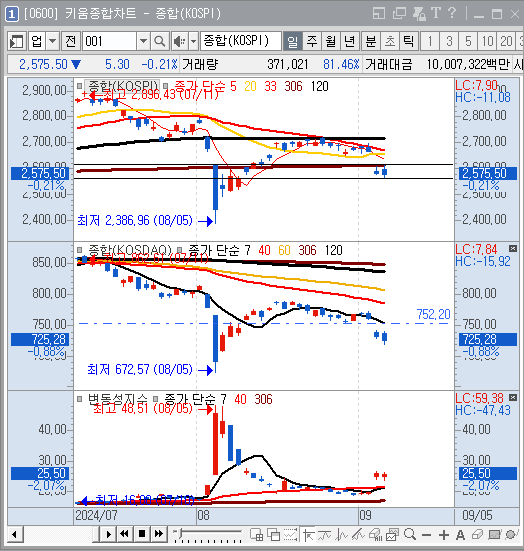
Task: Select the 일 daily period tab
Action: click(x=292, y=41)
